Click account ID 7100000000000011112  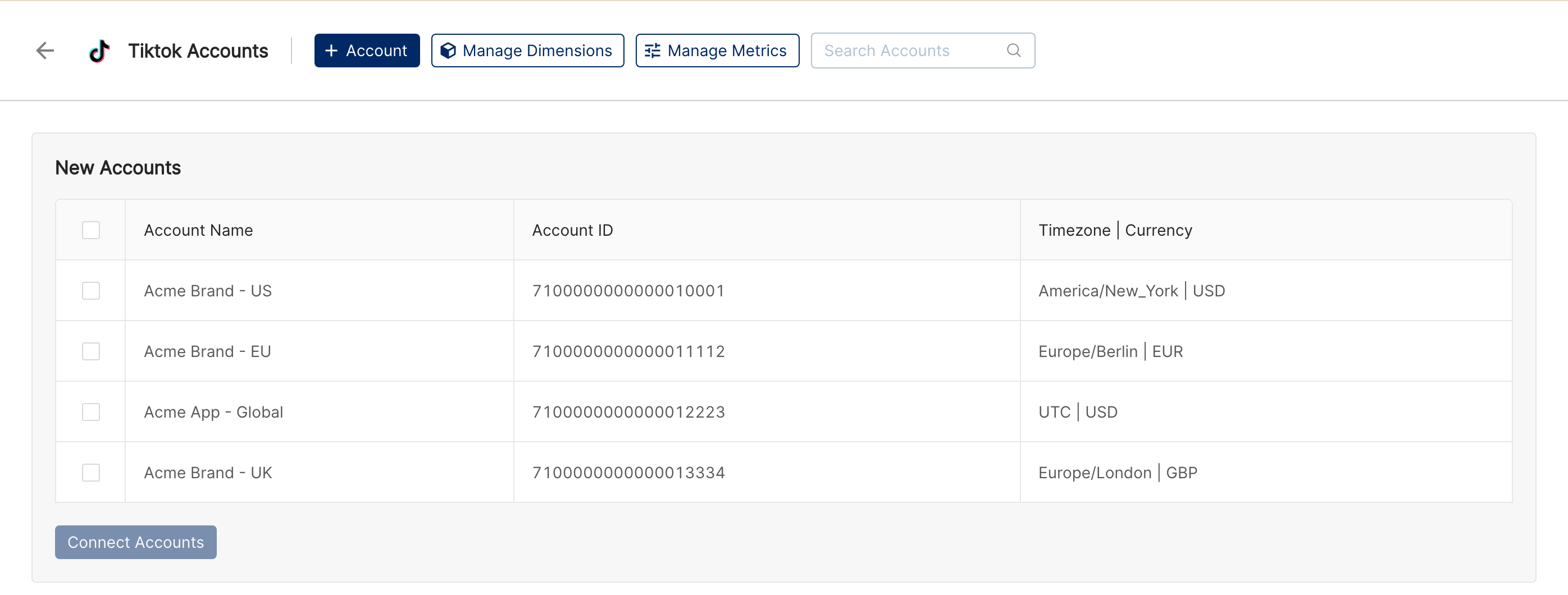[x=628, y=351]
